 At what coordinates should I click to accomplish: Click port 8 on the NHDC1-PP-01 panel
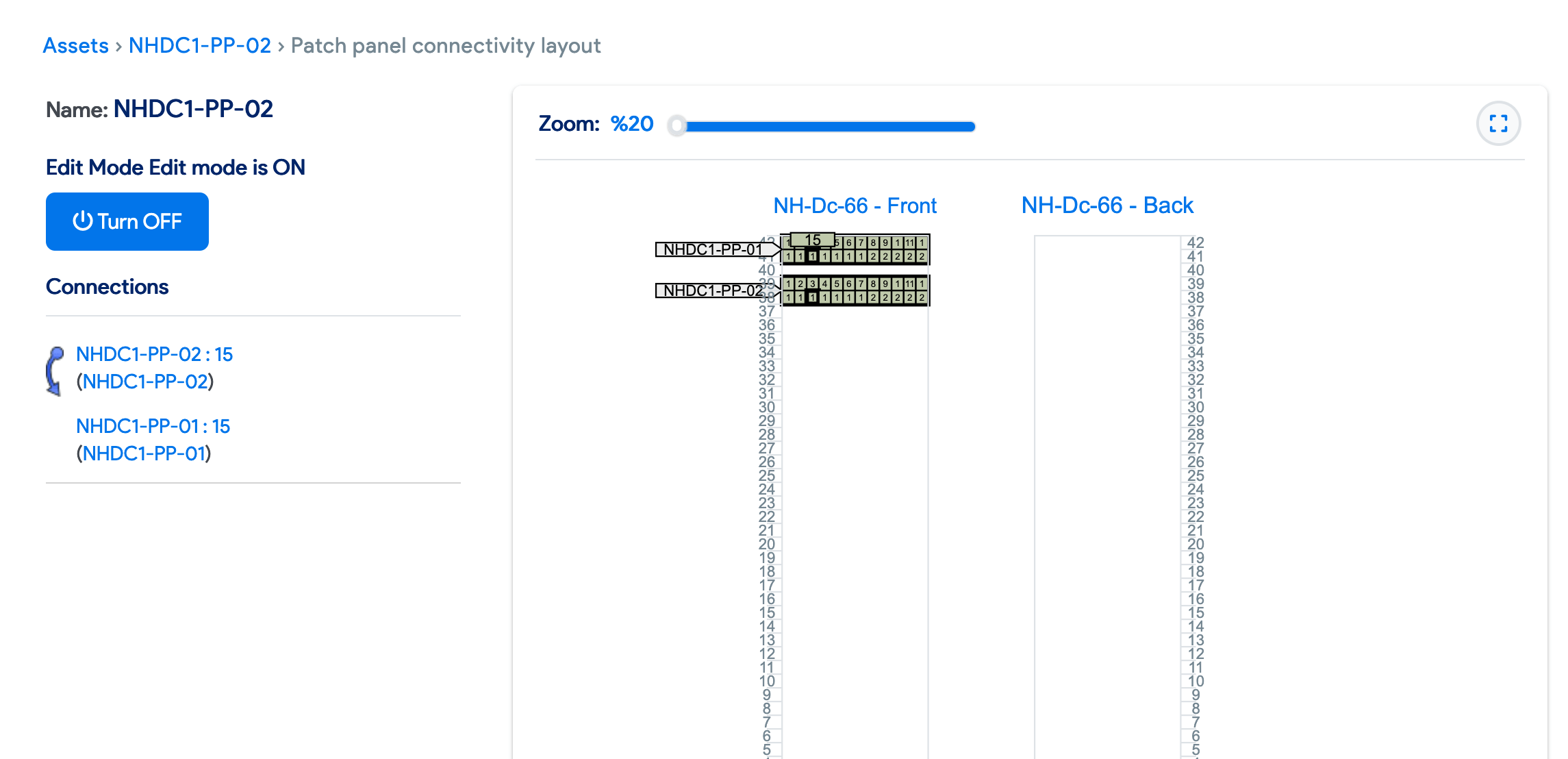coord(873,242)
